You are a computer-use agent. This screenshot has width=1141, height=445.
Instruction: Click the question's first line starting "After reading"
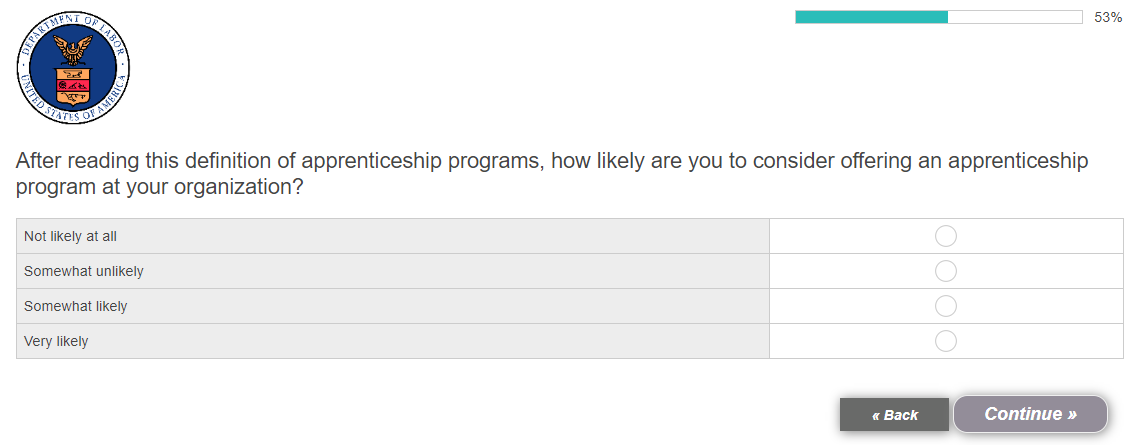pos(552,161)
